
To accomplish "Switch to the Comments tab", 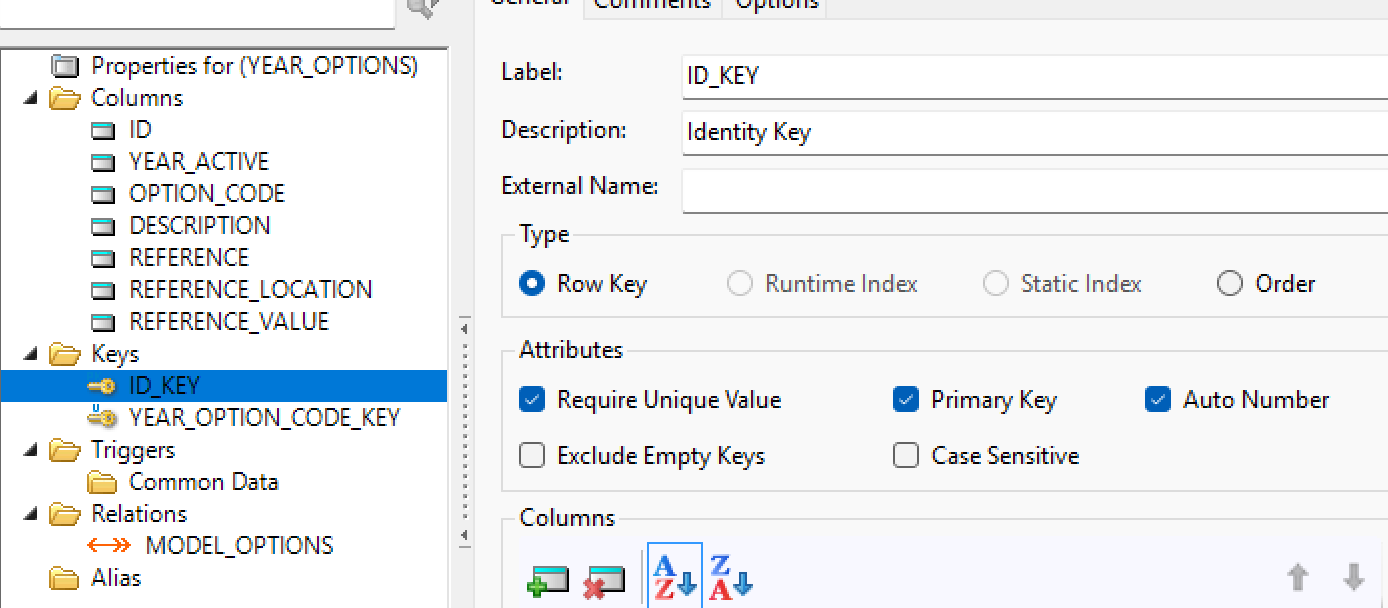I will tap(651, 4).
